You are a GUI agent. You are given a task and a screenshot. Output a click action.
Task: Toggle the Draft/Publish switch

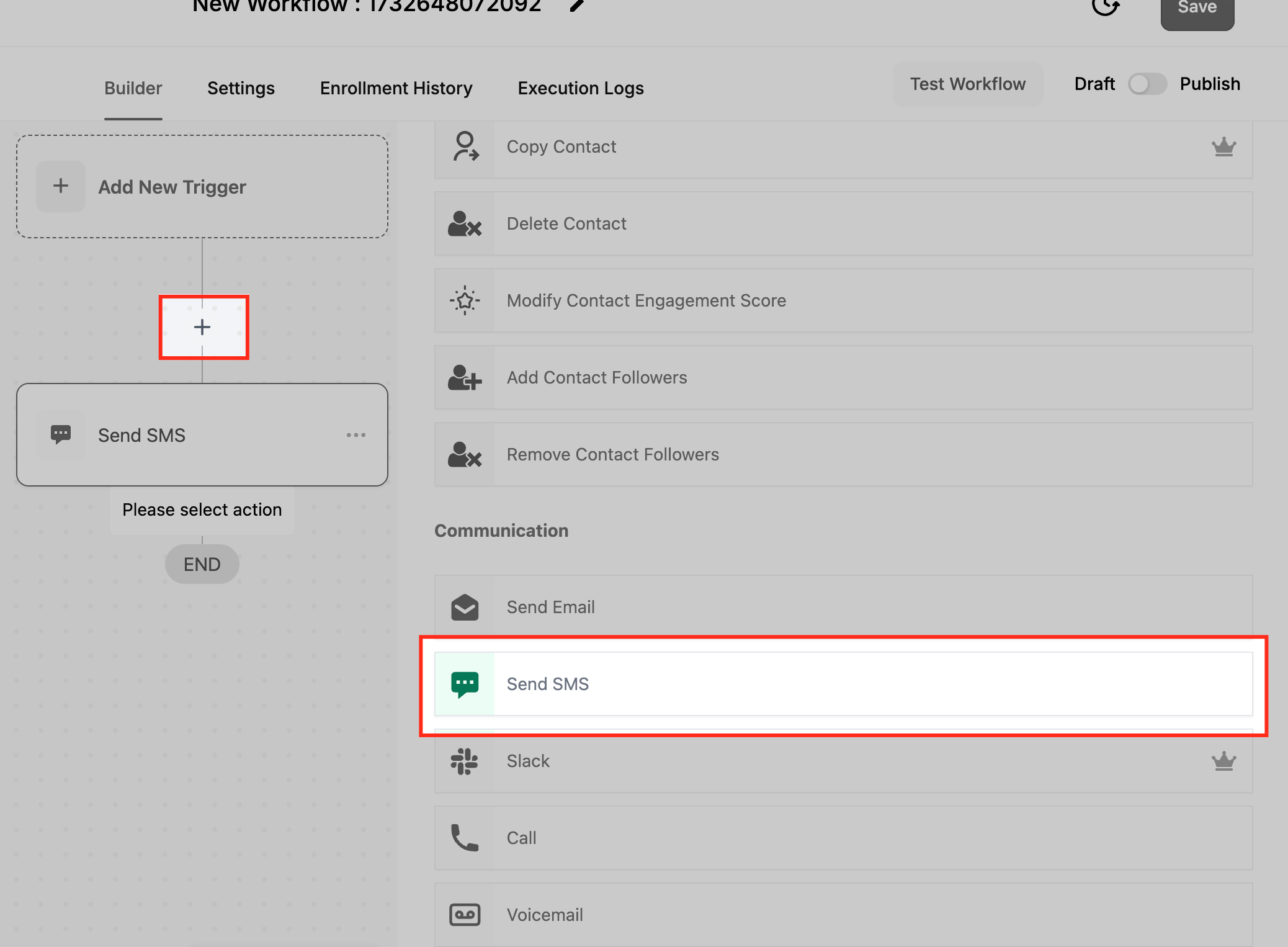coord(1147,84)
